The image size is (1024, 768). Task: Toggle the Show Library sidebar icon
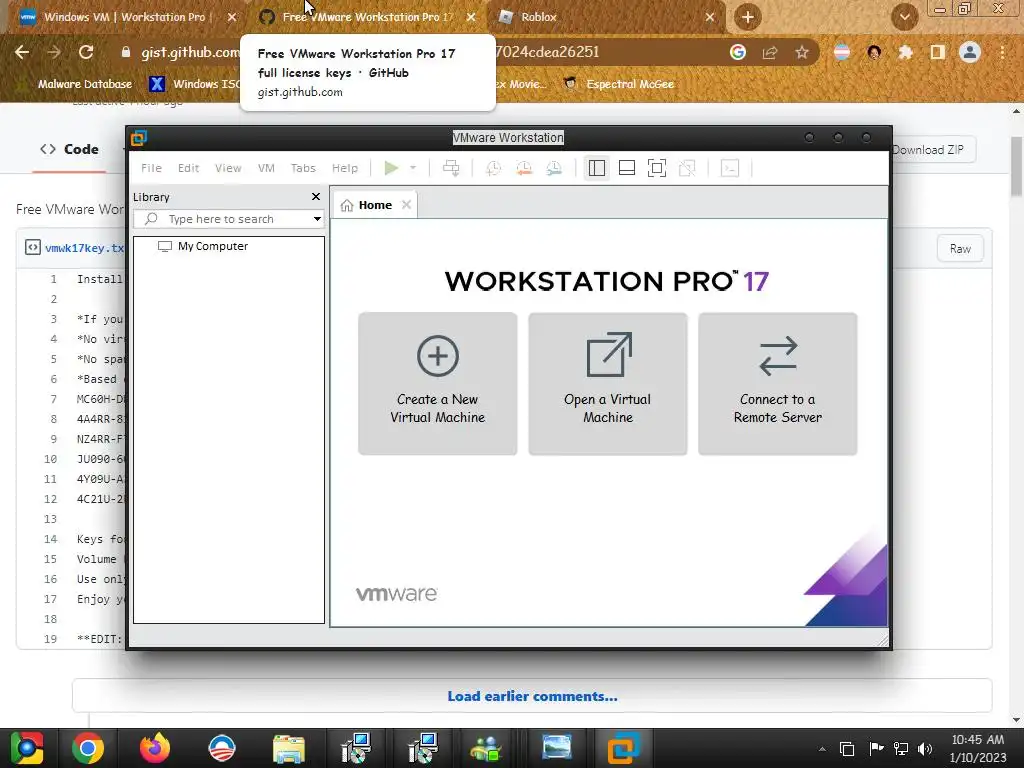(x=597, y=168)
